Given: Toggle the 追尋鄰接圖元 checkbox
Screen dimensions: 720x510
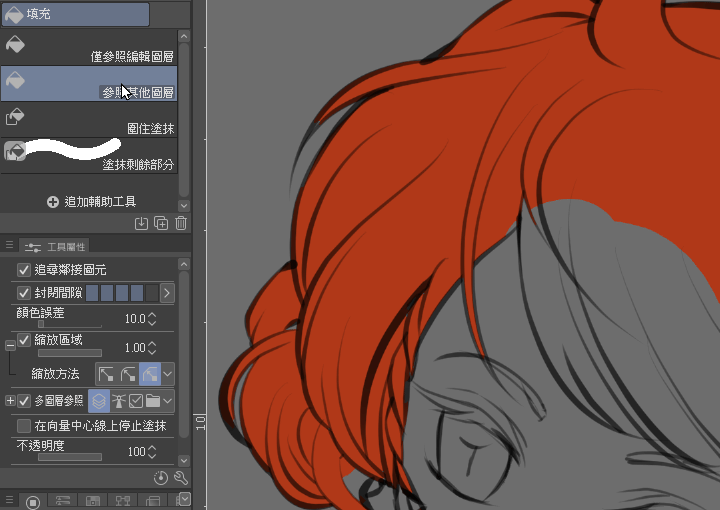Looking at the screenshot, I should (x=24, y=270).
